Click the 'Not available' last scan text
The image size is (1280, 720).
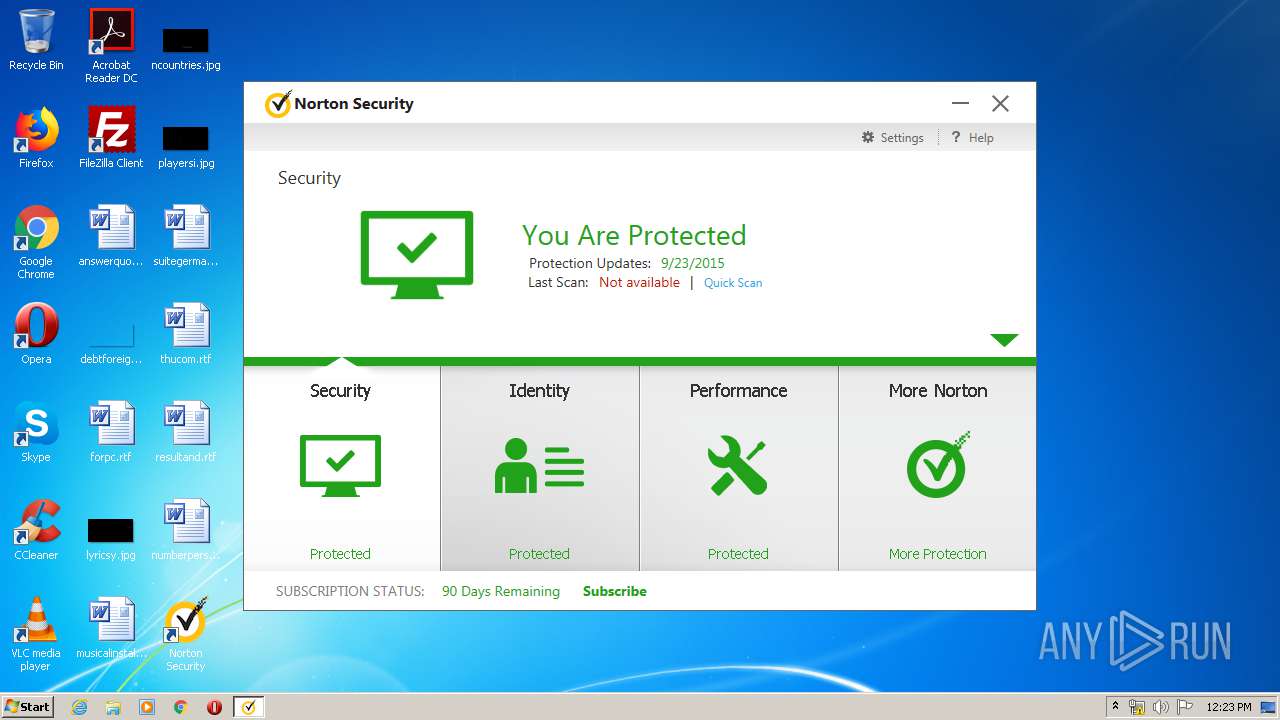639,283
